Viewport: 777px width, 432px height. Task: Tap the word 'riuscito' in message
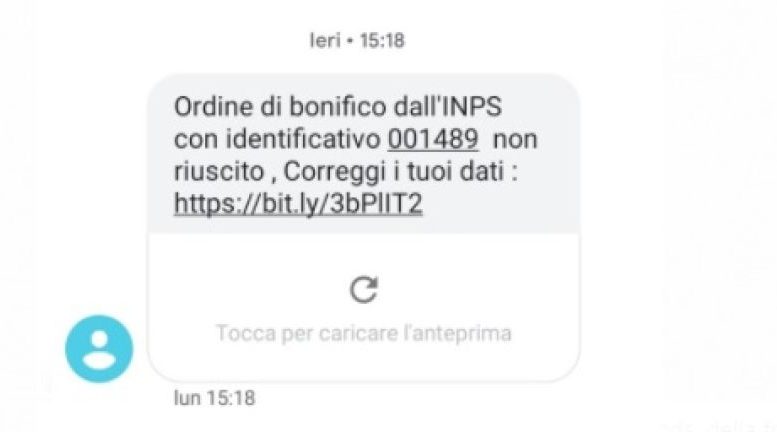[x=219, y=171]
